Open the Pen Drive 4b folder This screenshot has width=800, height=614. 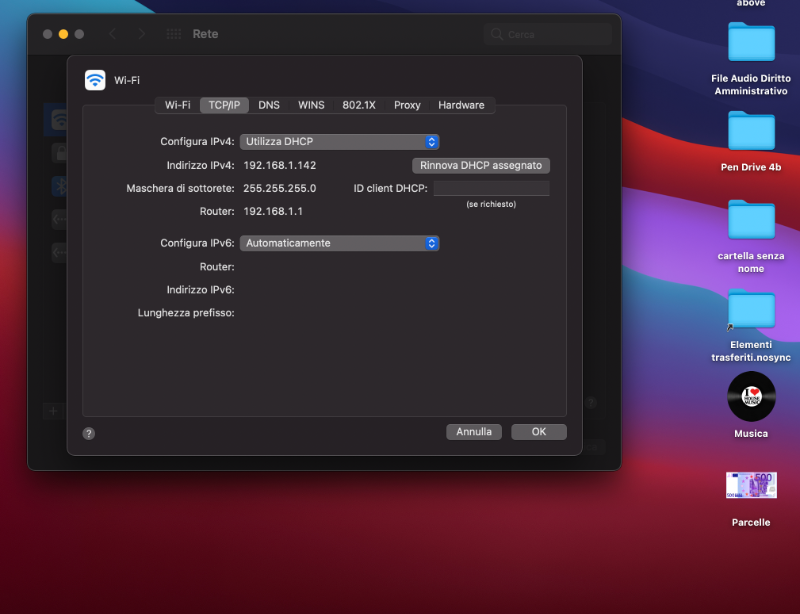pyautogui.click(x=751, y=131)
